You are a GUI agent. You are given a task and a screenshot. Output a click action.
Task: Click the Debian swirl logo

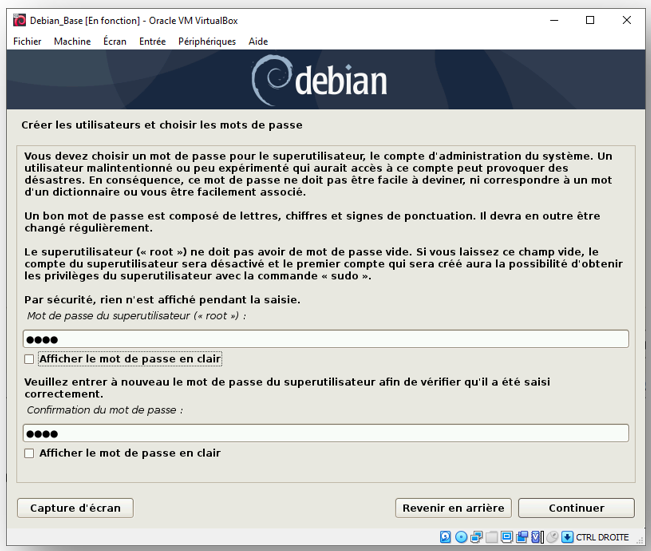272,80
